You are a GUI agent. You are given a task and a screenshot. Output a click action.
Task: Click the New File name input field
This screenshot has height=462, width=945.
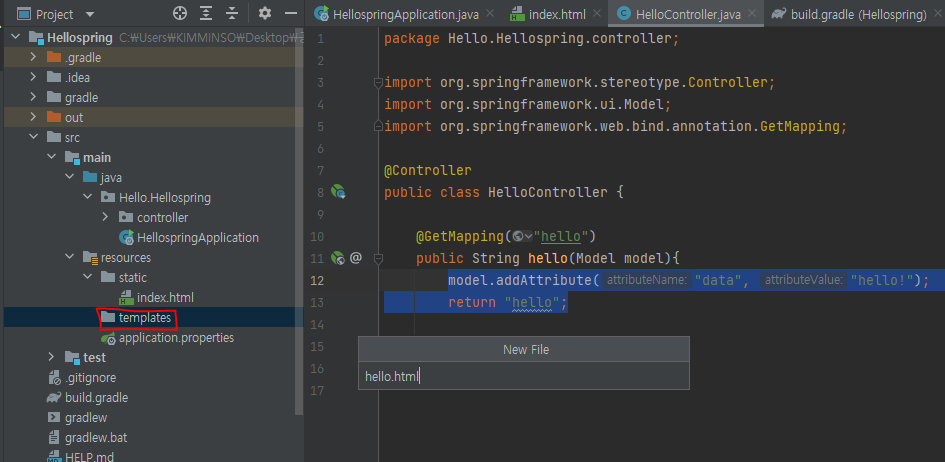click(524, 376)
